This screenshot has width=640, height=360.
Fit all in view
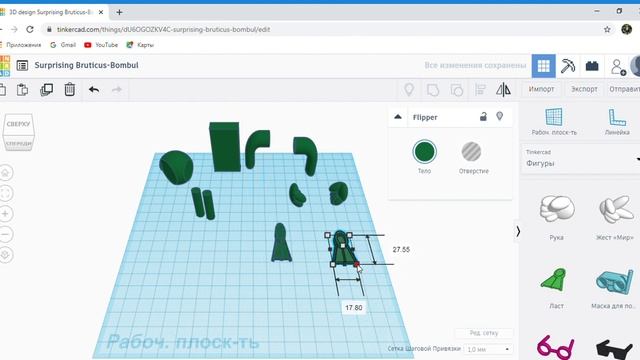click(5, 193)
